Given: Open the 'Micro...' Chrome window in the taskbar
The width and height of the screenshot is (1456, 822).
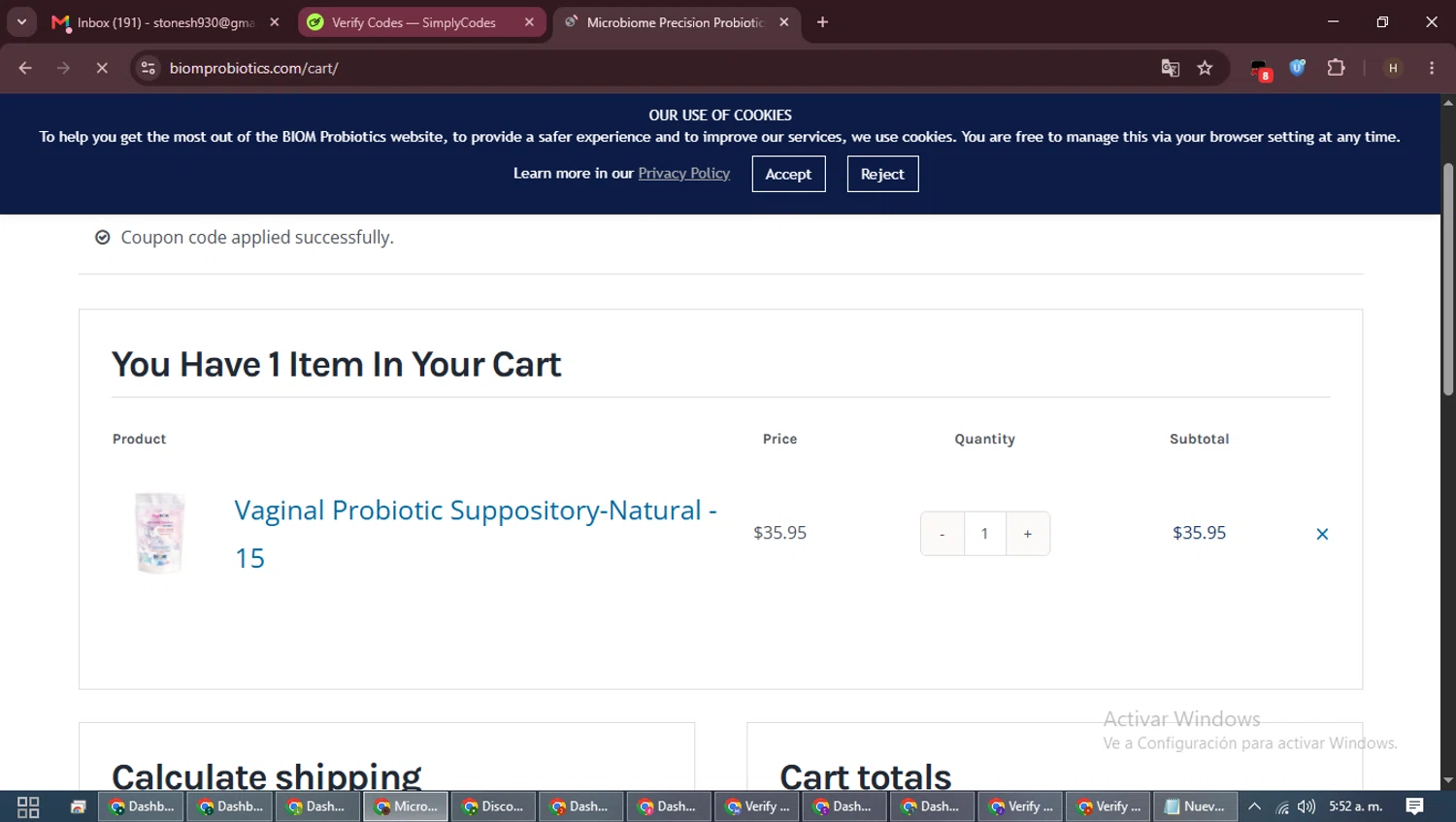Looking at the screenshot, I should tap(406, 806).
